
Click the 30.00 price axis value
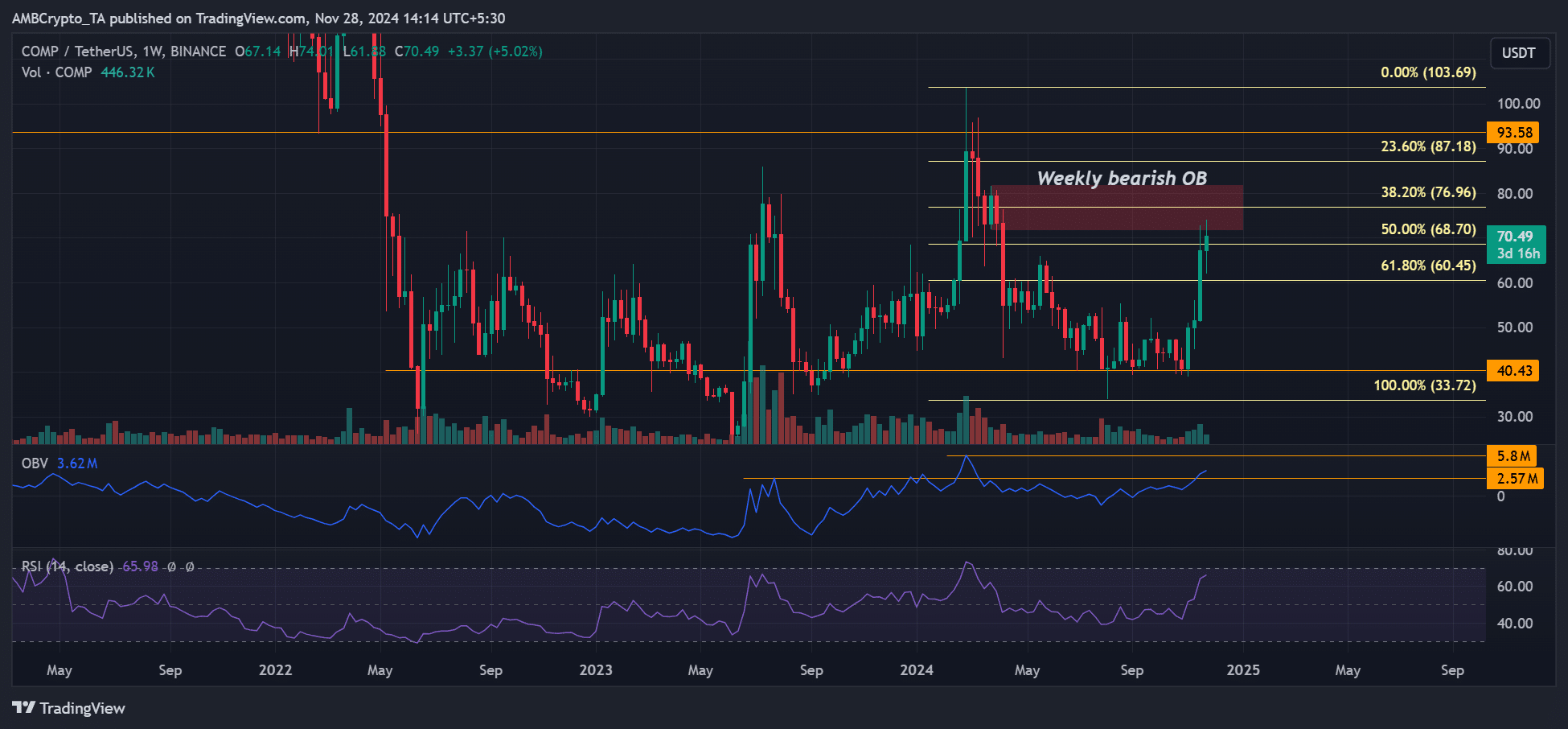pos(1515,417)
